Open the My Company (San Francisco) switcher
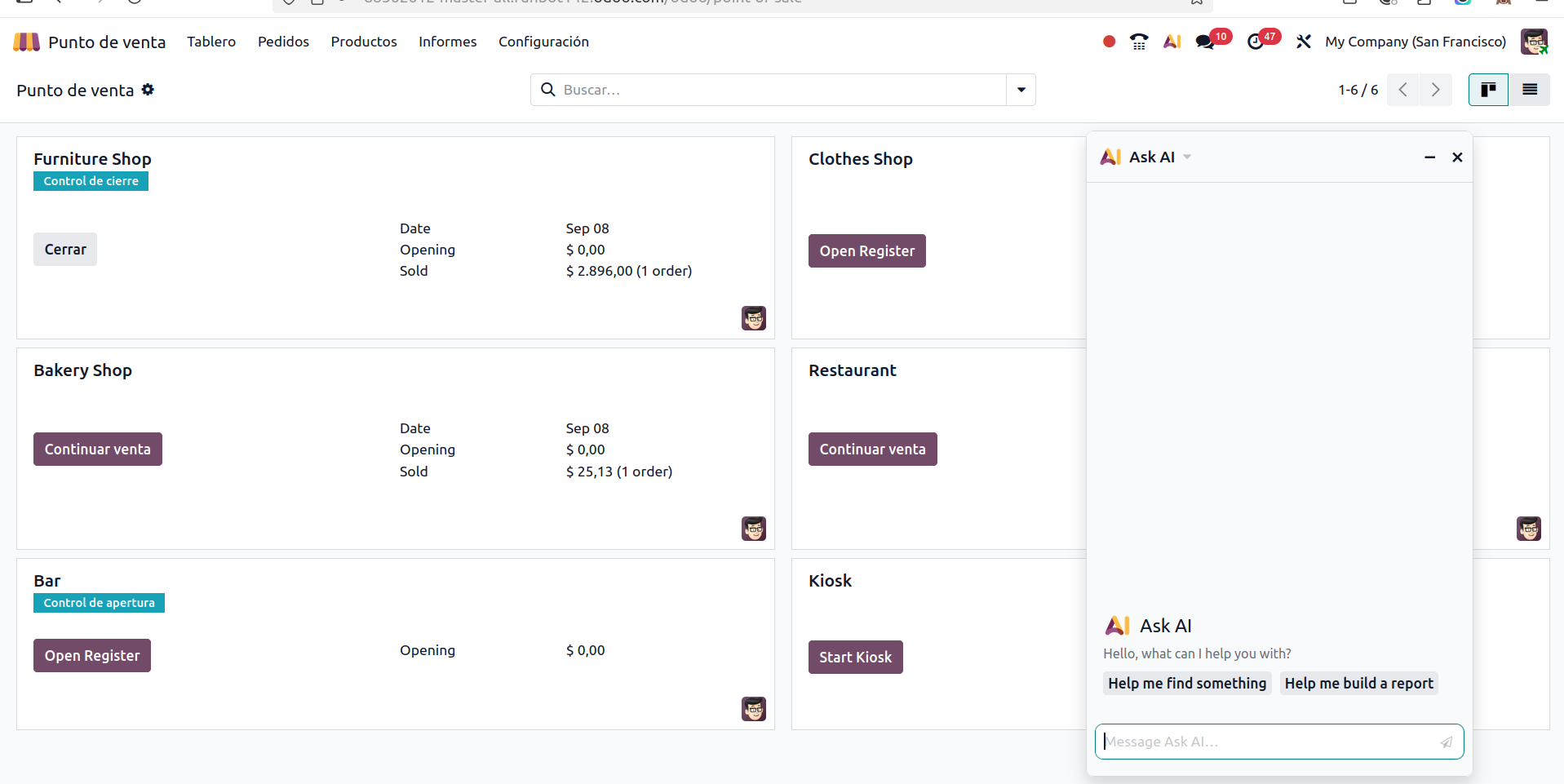Viewport: 1564px width, 784px height. 1415,42
